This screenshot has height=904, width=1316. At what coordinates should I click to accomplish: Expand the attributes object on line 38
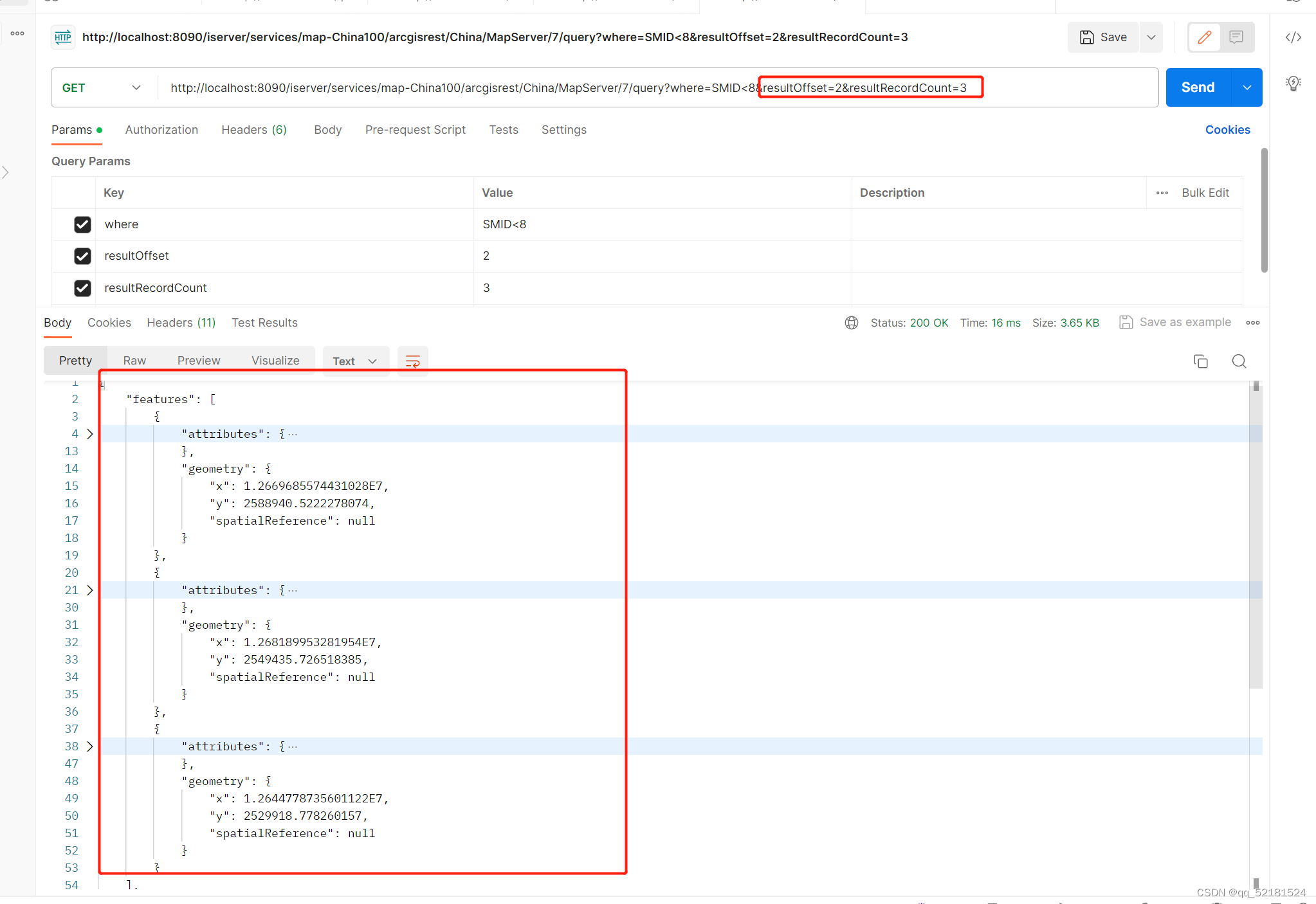pyautogui.click(x=90, y=746)
